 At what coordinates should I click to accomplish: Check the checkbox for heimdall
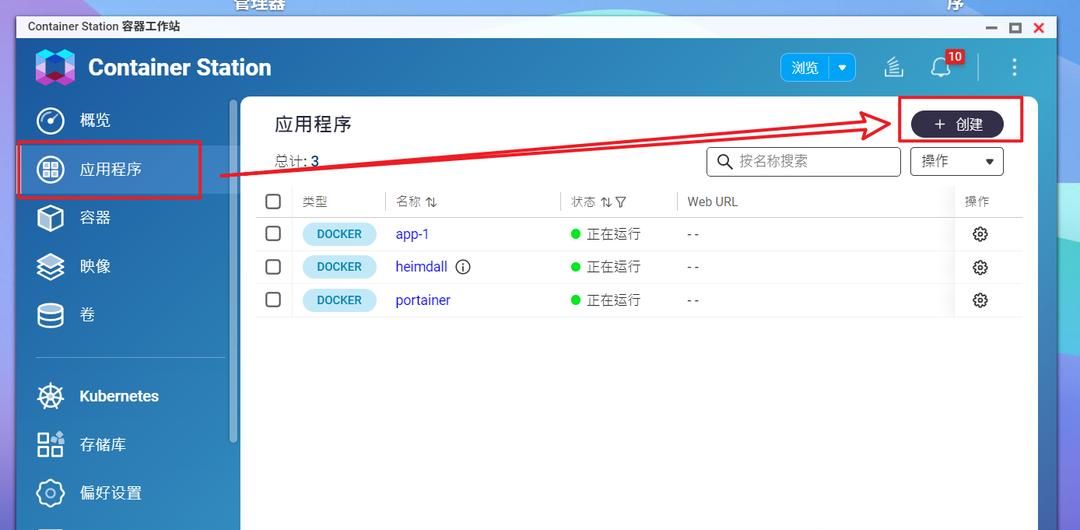273,267
